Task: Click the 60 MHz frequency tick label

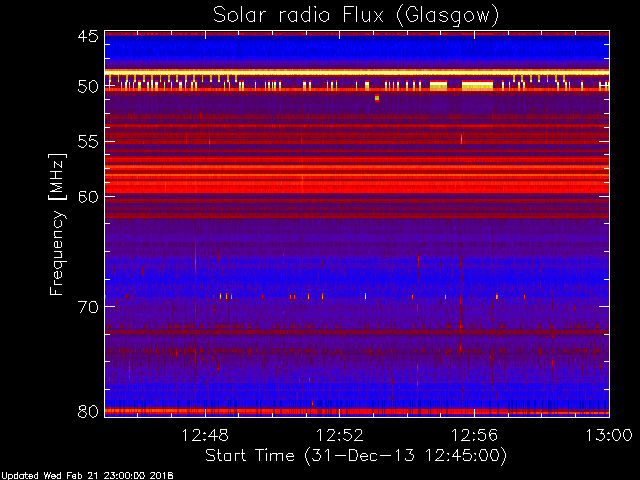Action: (87, 196)
